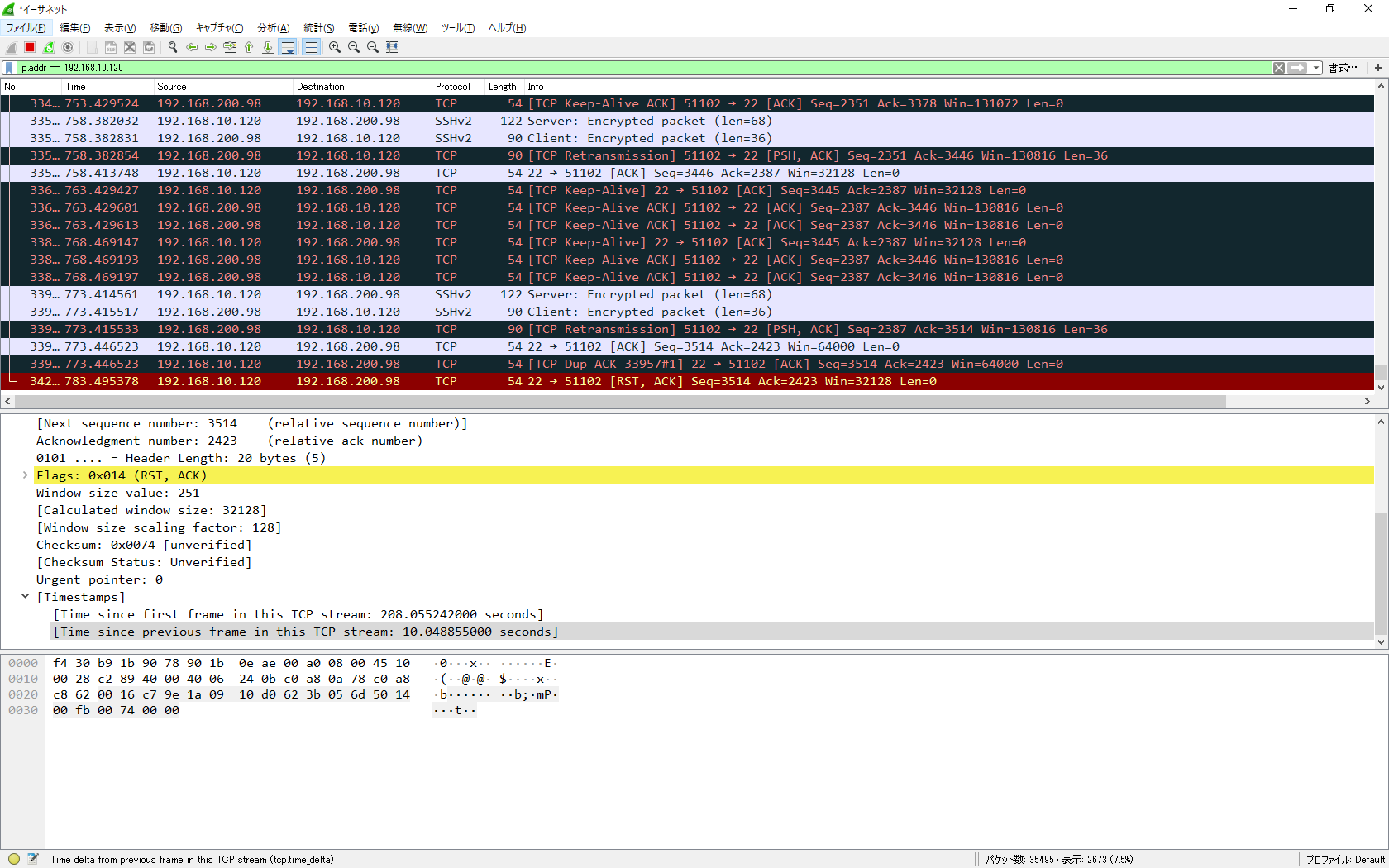
Task: Click the open capture file icon
Action: 92,47
